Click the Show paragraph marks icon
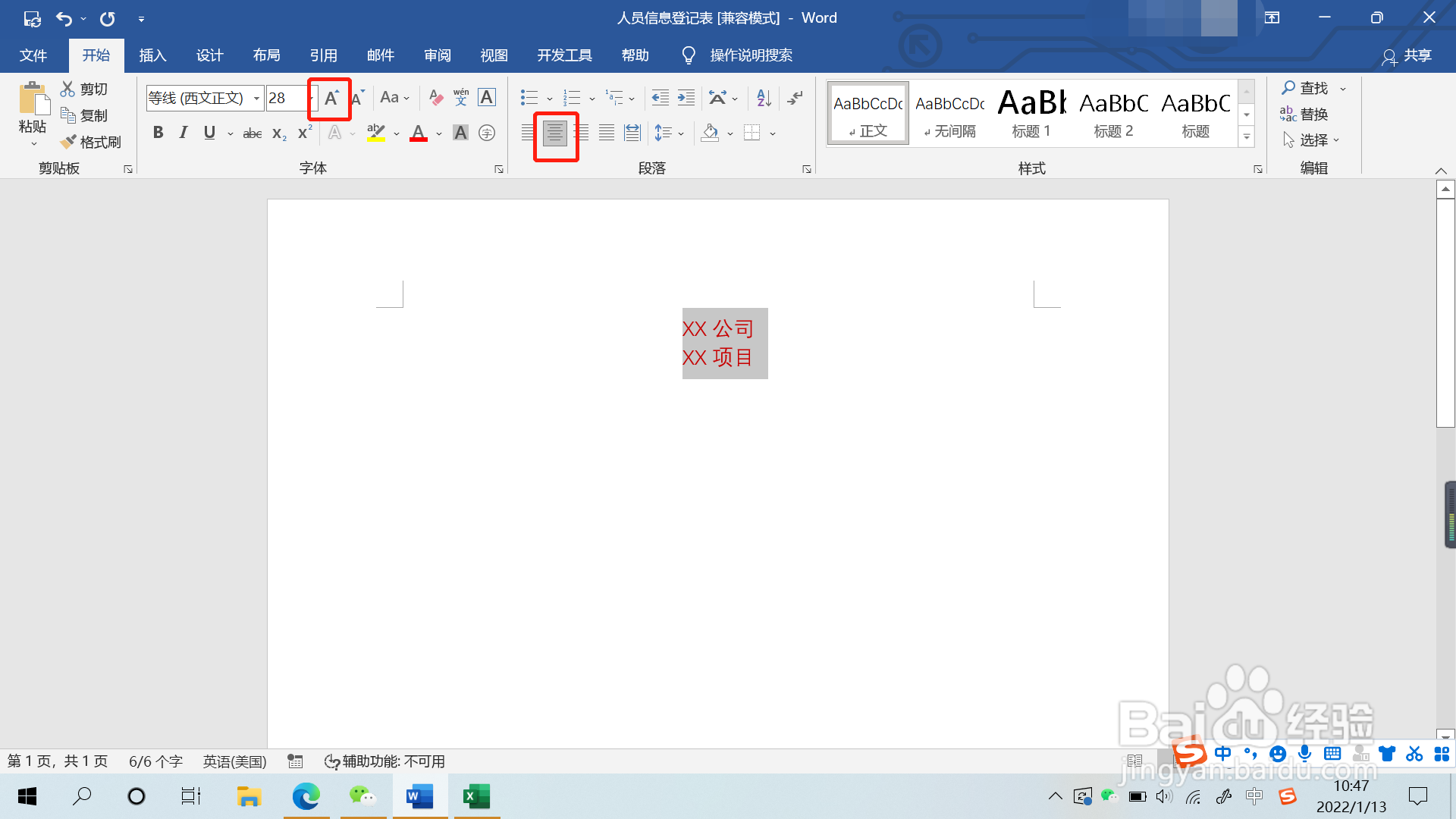This screenshot has width=1456, height=819. (795, 97)
